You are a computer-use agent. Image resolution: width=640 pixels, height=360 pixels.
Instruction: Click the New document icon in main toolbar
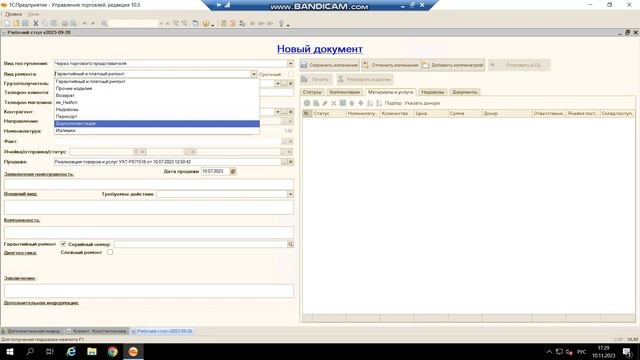tap(7, 24)
